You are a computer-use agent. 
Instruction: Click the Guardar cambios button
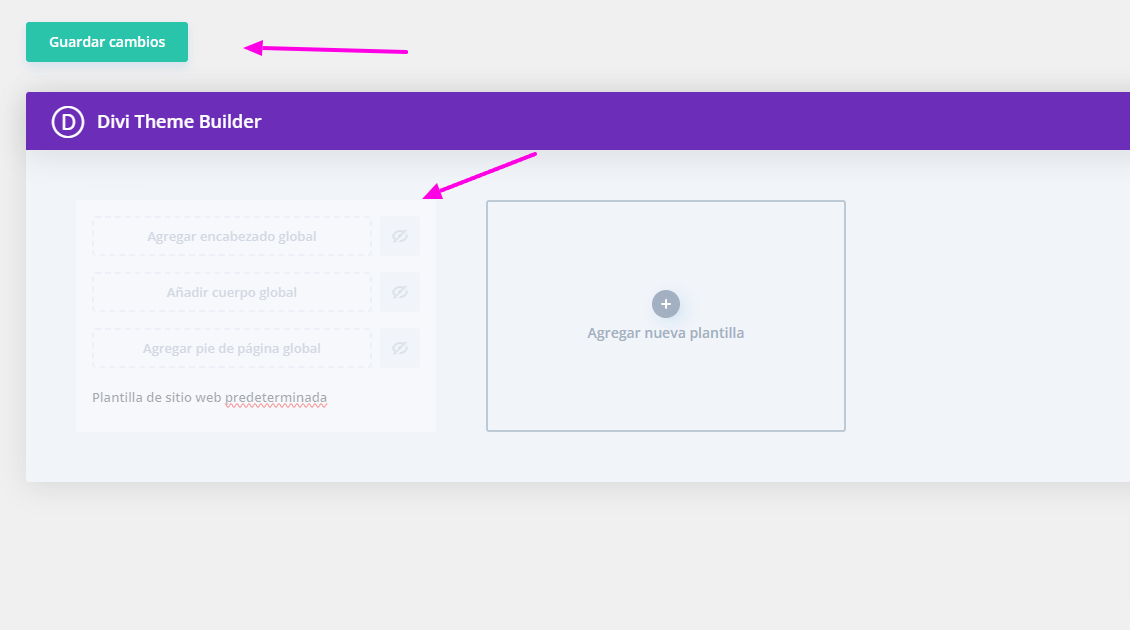[107, 42]
